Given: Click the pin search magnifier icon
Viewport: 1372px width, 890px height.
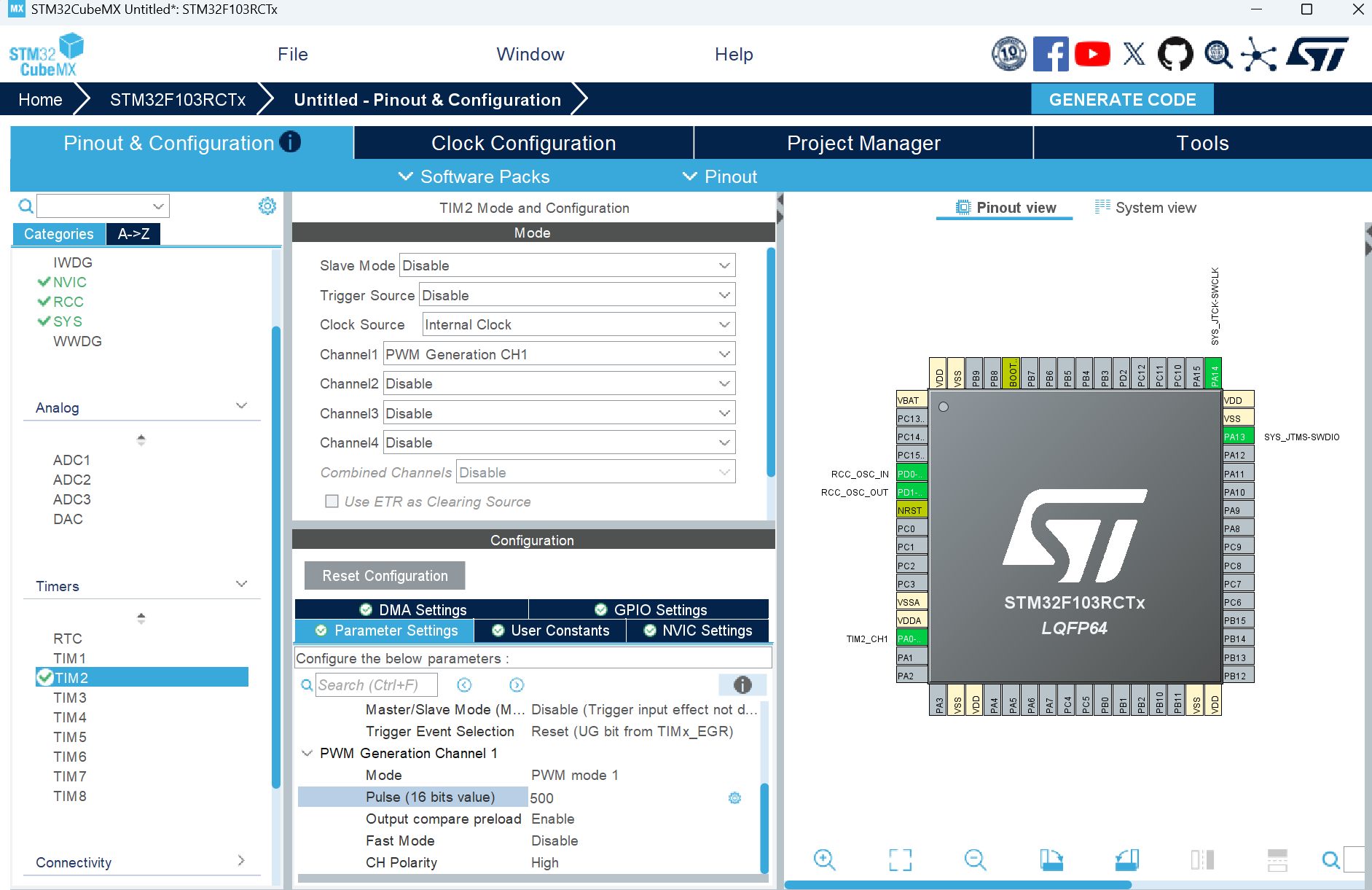Looking at the screenshot, I should pos(1330,860).
